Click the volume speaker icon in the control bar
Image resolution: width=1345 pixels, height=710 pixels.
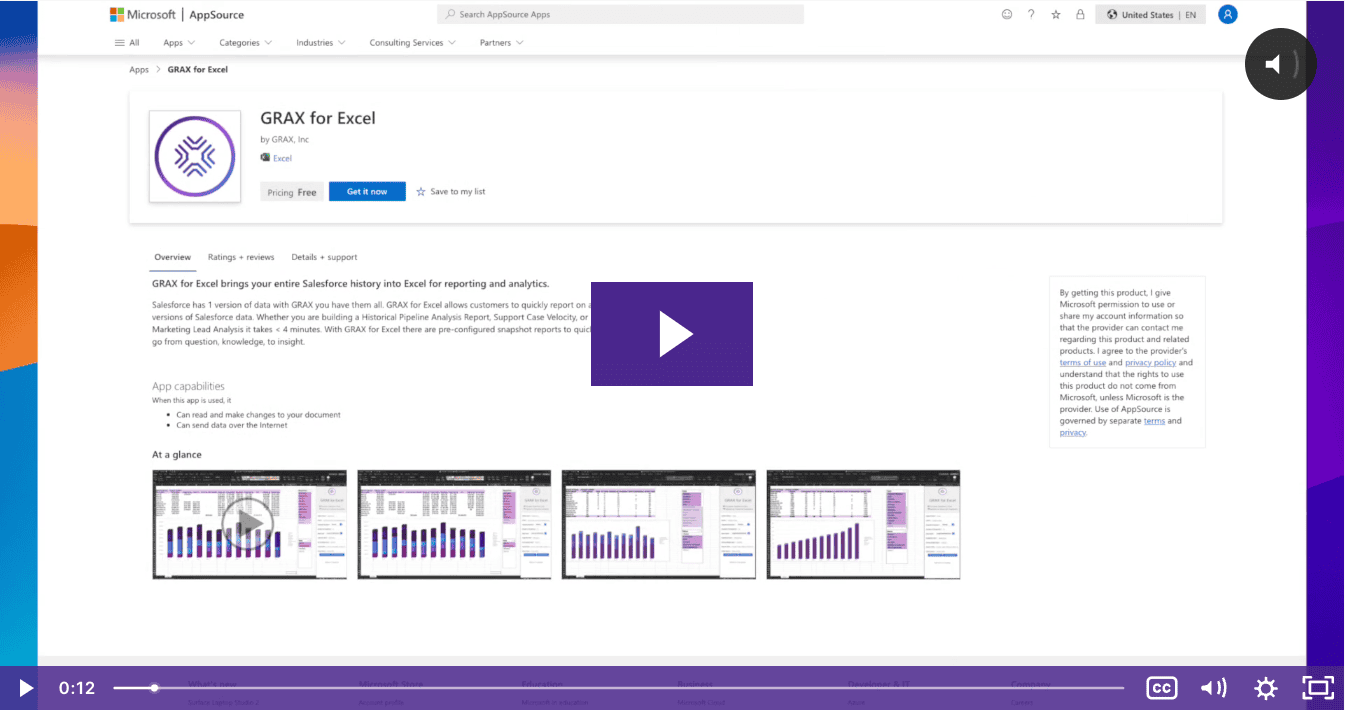click(x=1213, y=688)
